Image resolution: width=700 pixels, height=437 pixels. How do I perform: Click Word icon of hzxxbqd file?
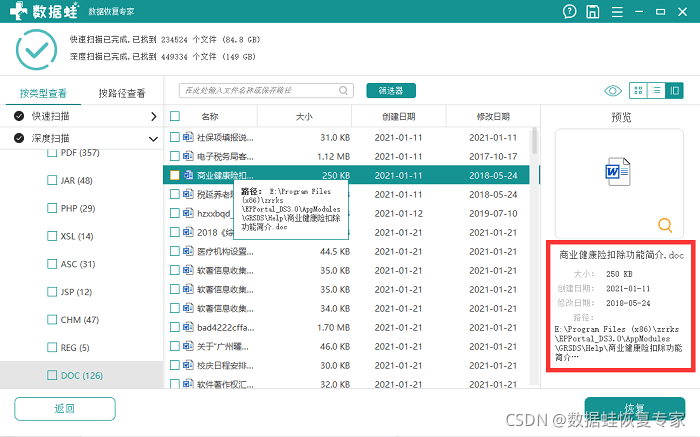pos(188,213)
